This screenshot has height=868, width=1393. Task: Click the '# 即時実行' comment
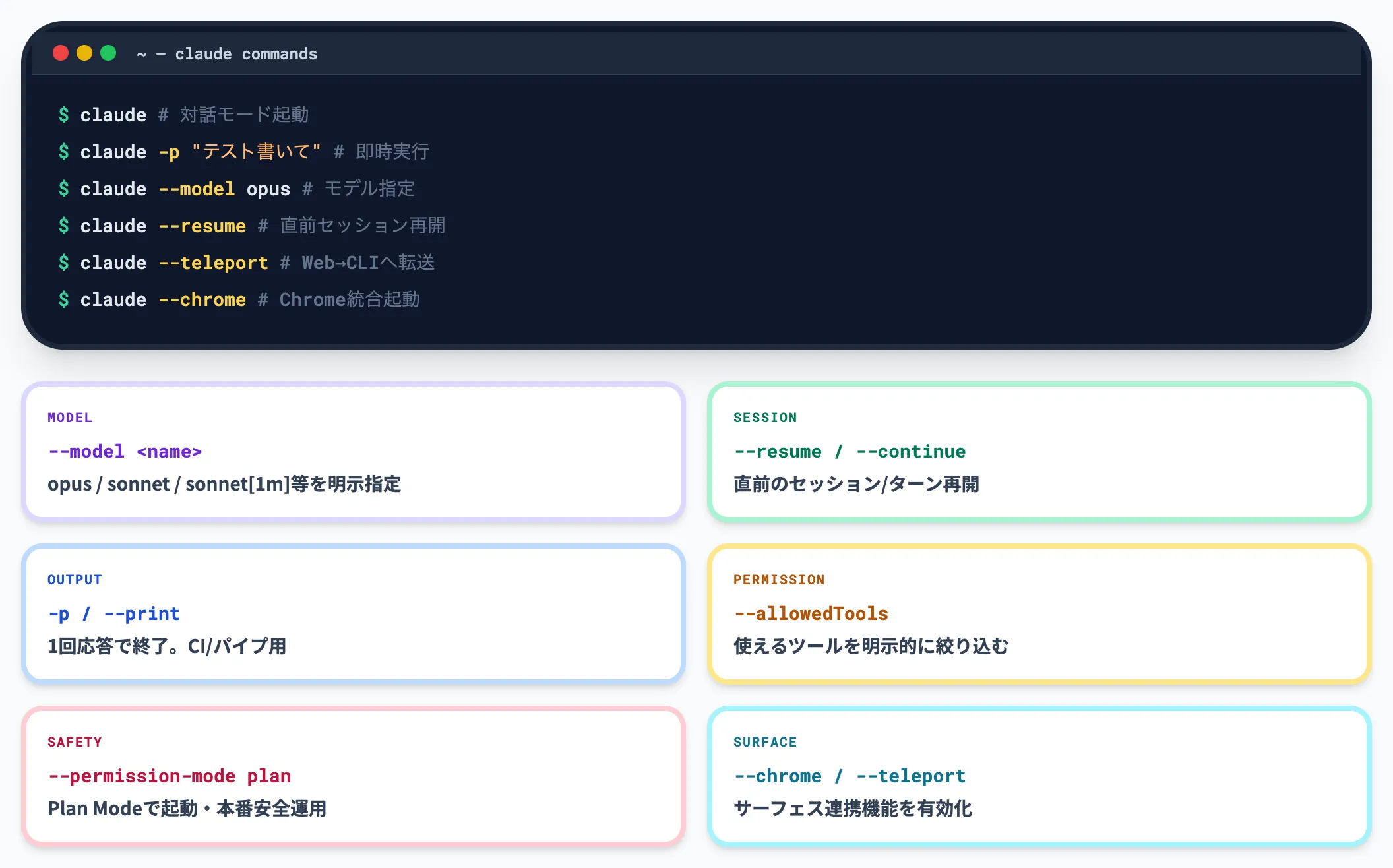(381, 152)
